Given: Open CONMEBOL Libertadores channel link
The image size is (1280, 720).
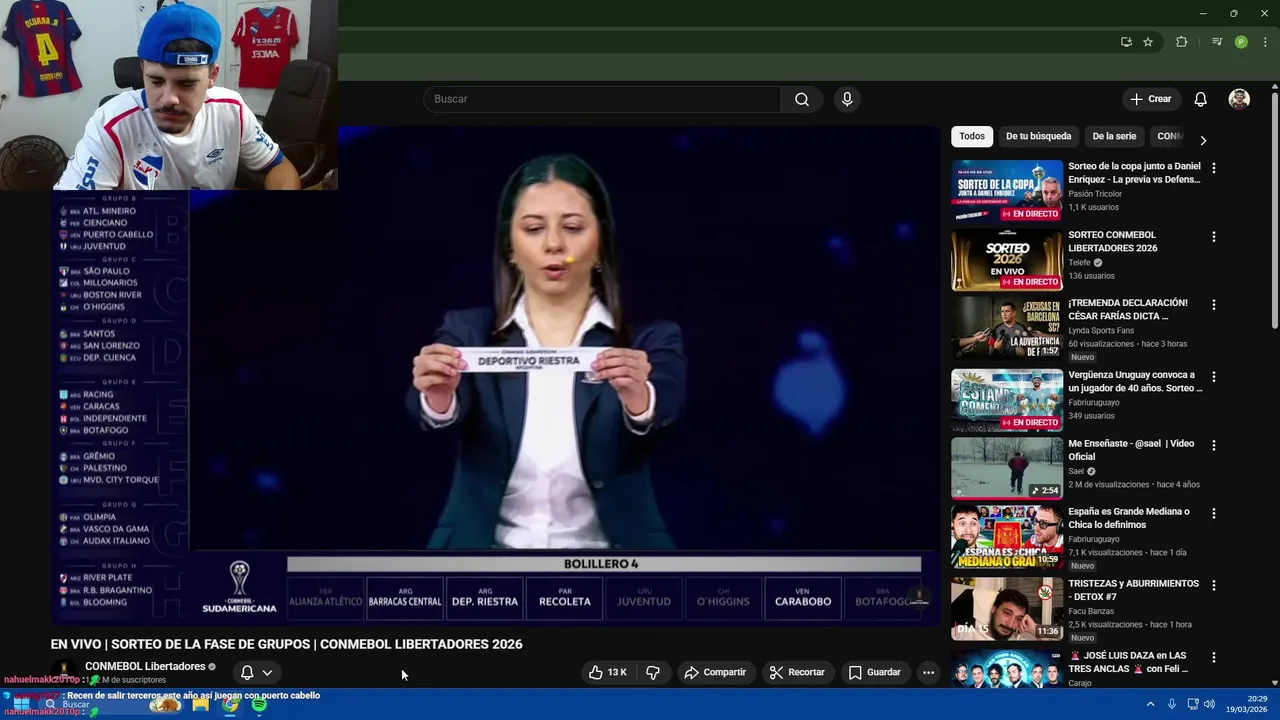Looking at the screenshot, I should [x=145, y=666].
